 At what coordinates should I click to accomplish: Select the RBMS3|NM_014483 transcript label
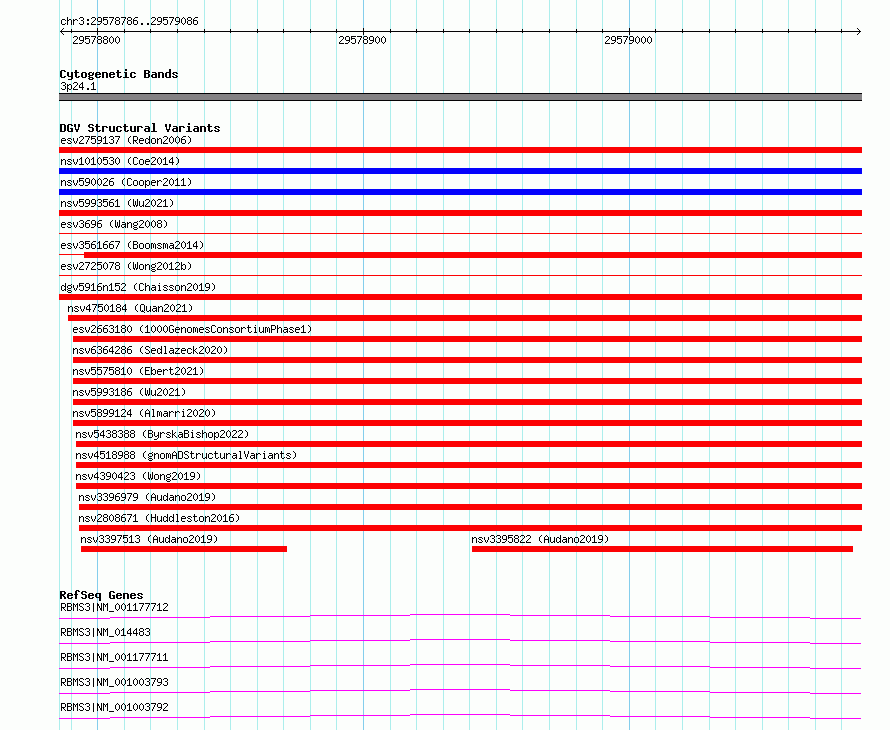pos(105,632)
